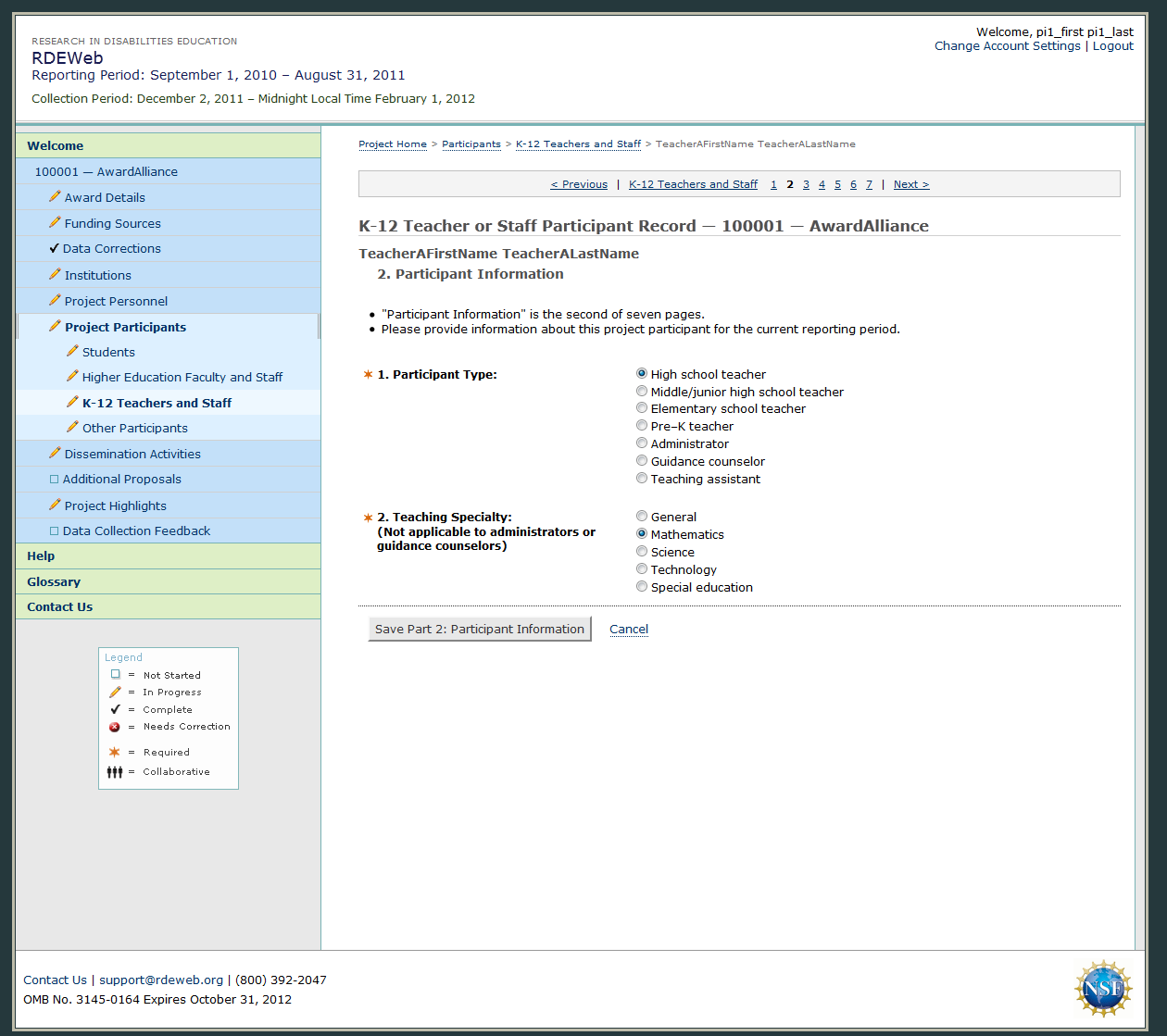Click the checkmark icon next to Data Corrections
Viewport: 1167px width, 1036px height.
pyautogui.click(x=54, y=248)
